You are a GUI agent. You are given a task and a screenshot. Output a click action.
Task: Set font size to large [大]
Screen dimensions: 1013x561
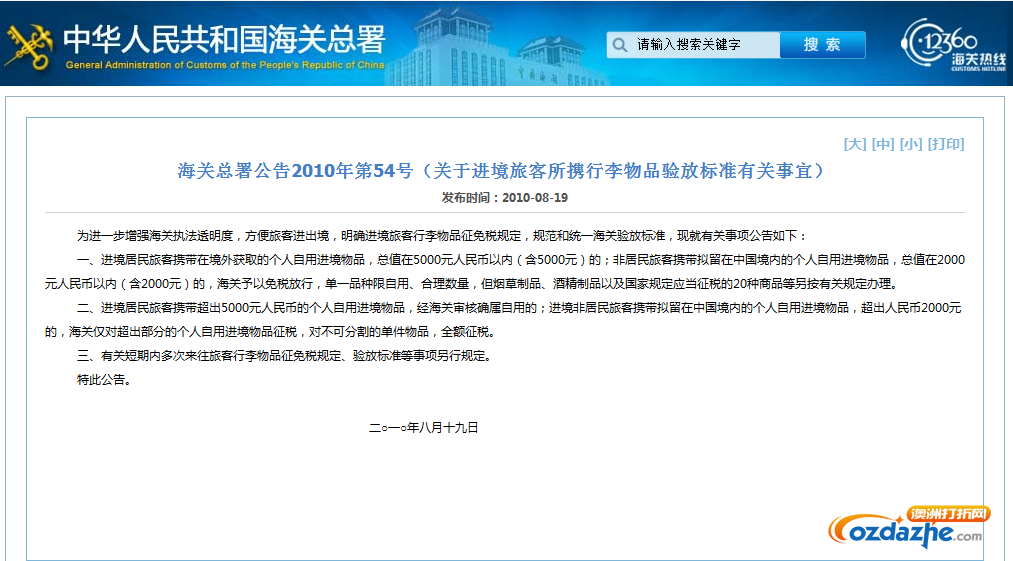coord(855,144)
